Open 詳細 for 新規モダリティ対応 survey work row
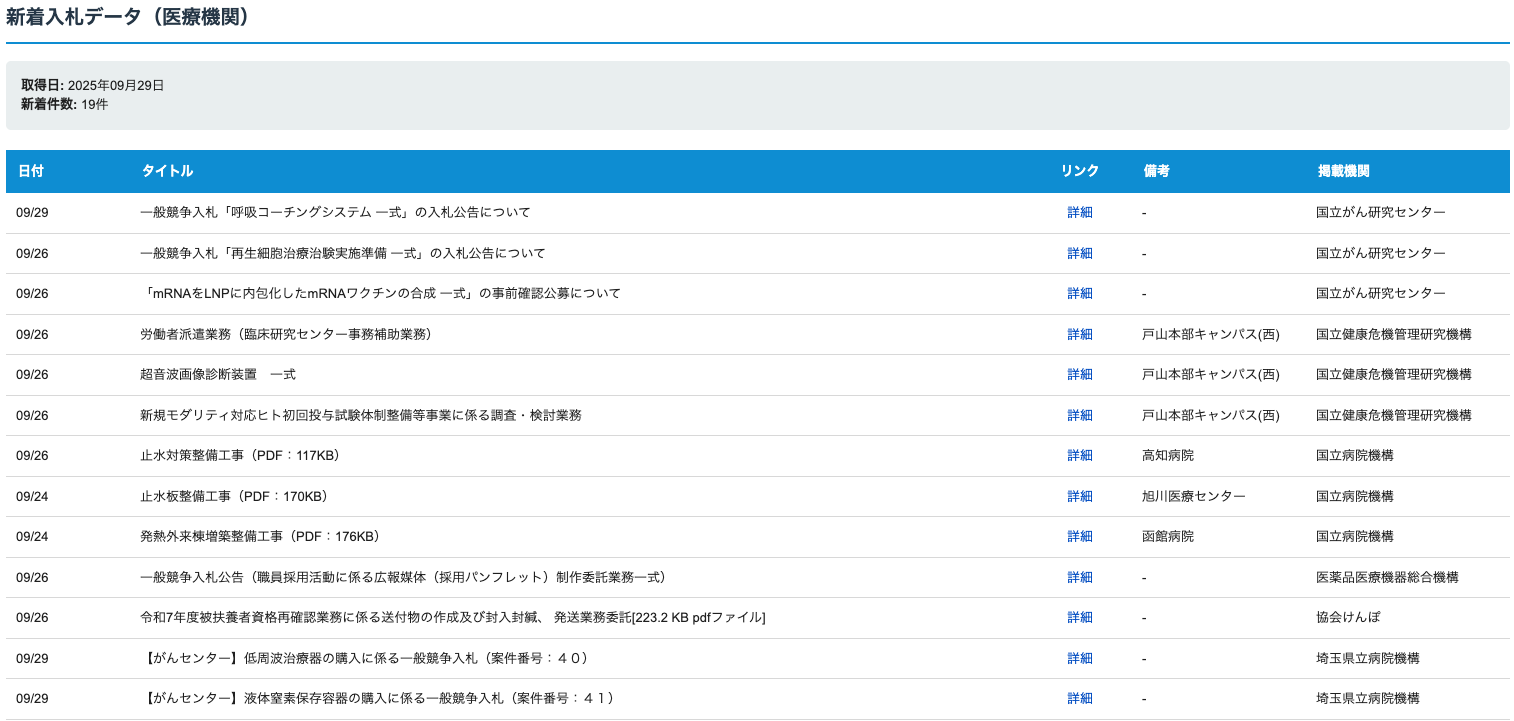This screenshot has width=1514, height=721. pos(1080,415)
